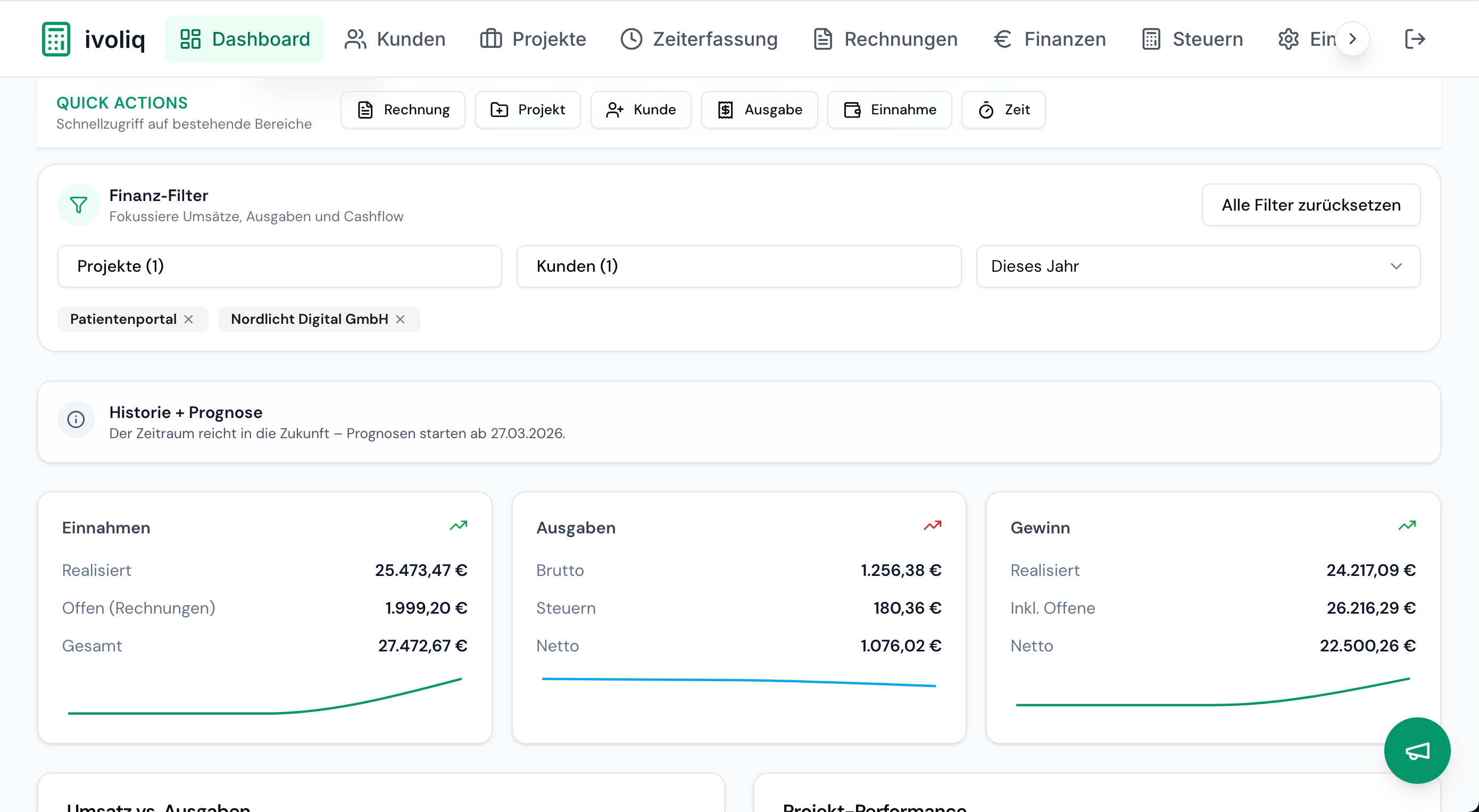The image size is (1479, 812).
Task: Click the red Ausgaben trend icon
Action: (932, 525)
